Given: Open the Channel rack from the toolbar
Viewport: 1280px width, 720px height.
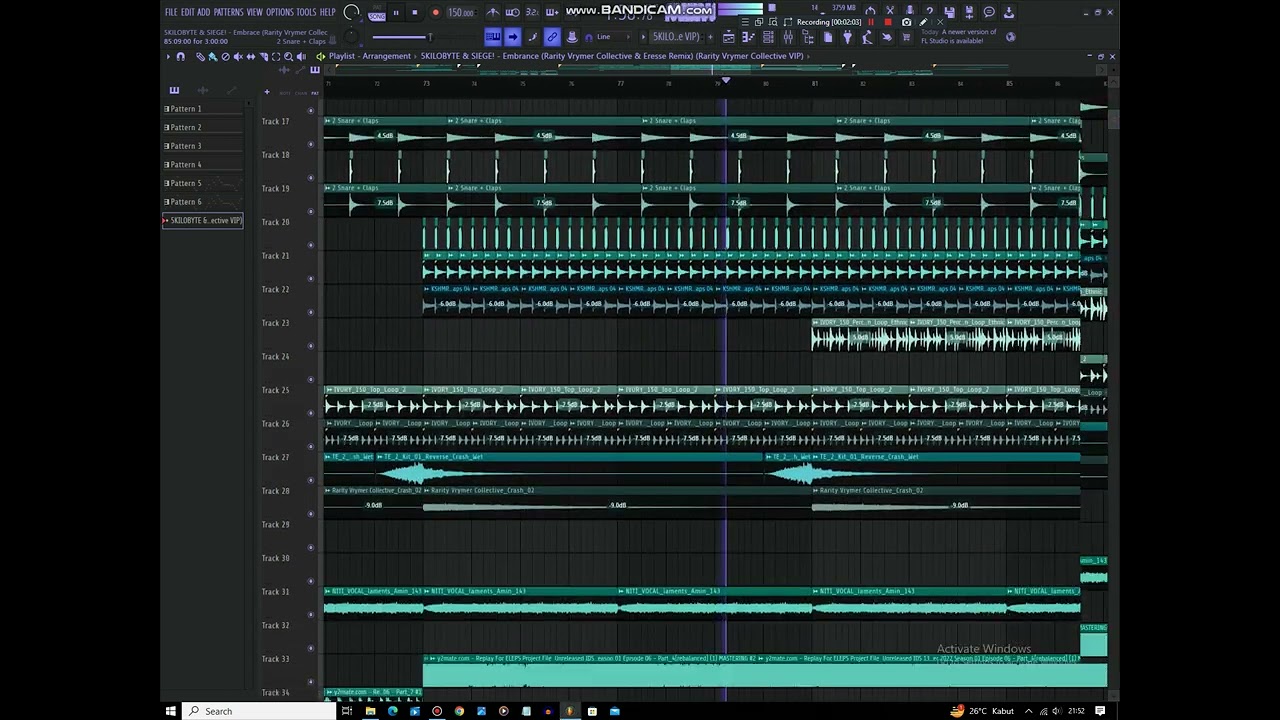Looking at the screenshot, I should coord(769,37).
